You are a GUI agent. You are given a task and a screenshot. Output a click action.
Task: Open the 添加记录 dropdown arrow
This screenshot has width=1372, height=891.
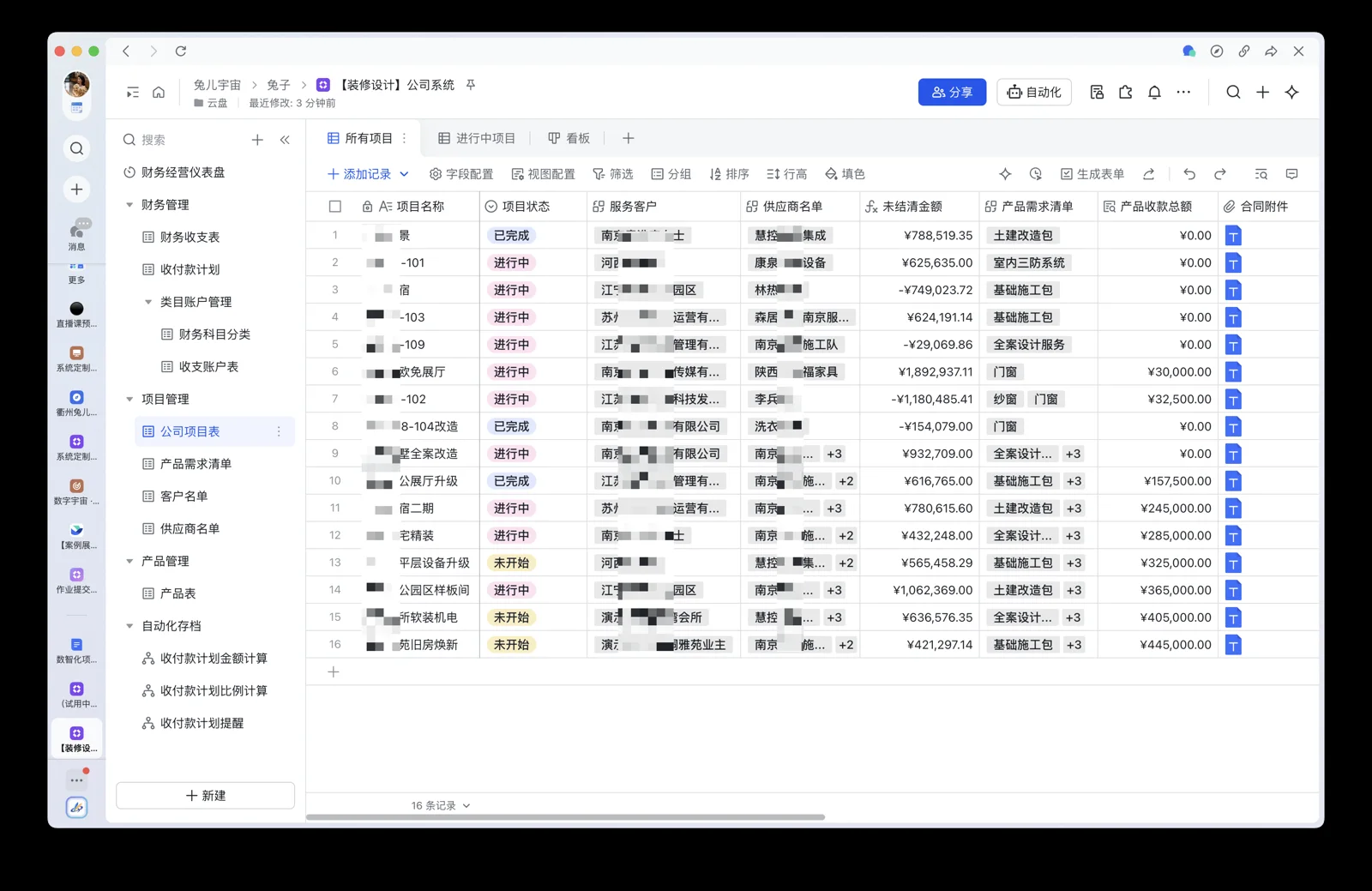(404, 174)
